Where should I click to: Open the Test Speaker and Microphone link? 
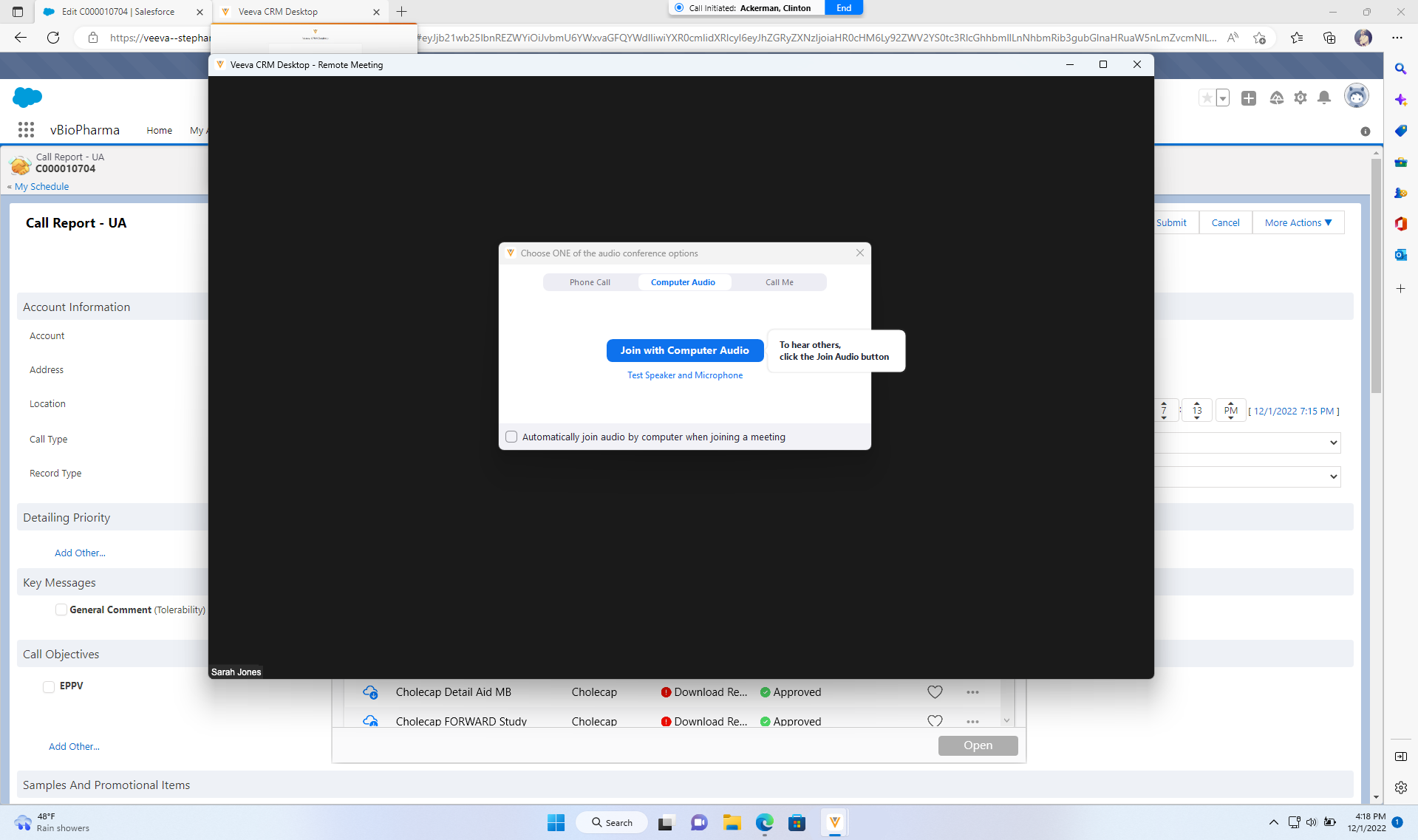[x=684, y=375]
